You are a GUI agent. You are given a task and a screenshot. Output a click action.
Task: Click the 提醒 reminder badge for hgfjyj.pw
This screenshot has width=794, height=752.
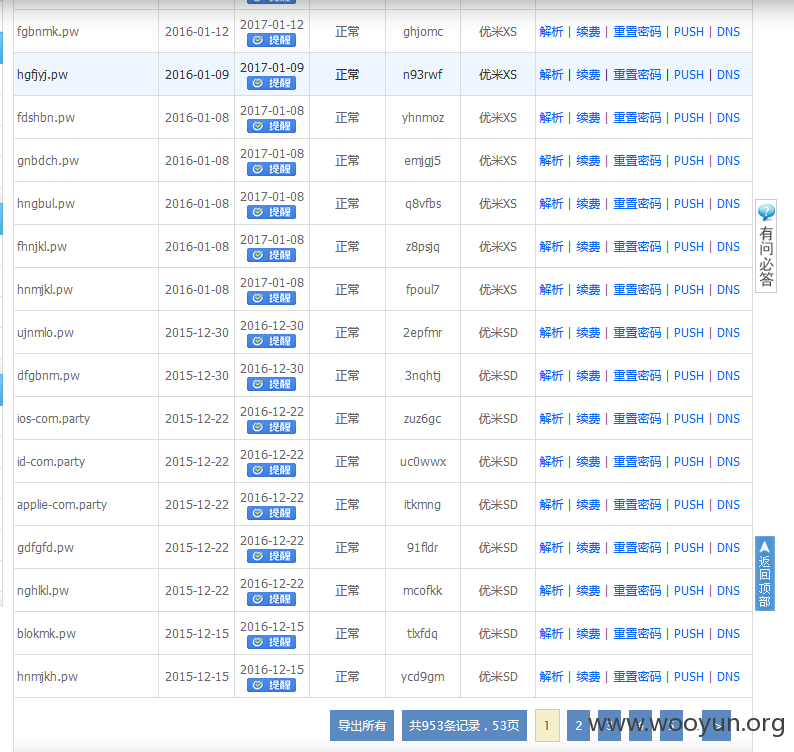pos(271,83)
